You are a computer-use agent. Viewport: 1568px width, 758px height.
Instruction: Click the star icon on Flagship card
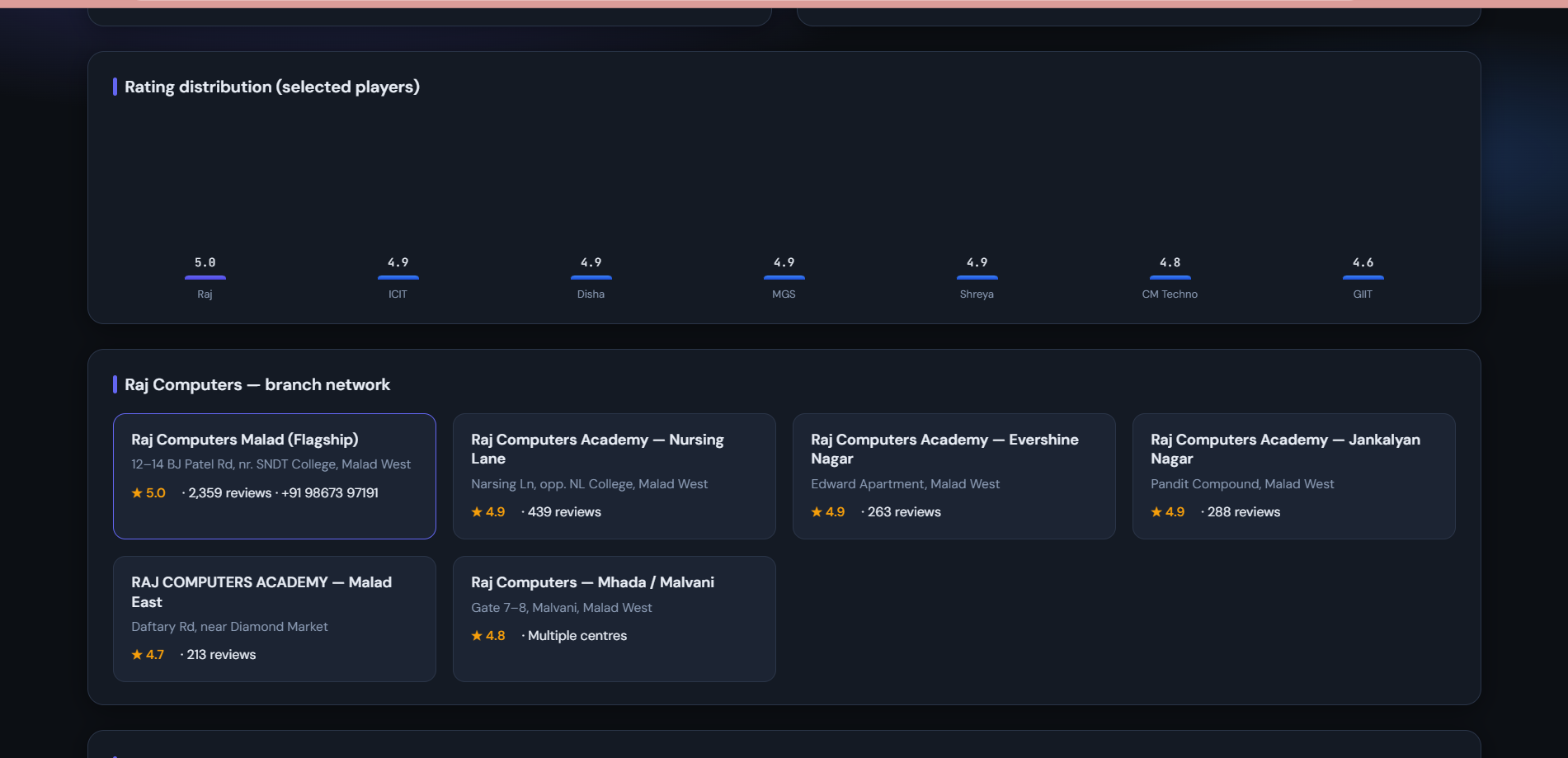point(137,493)
